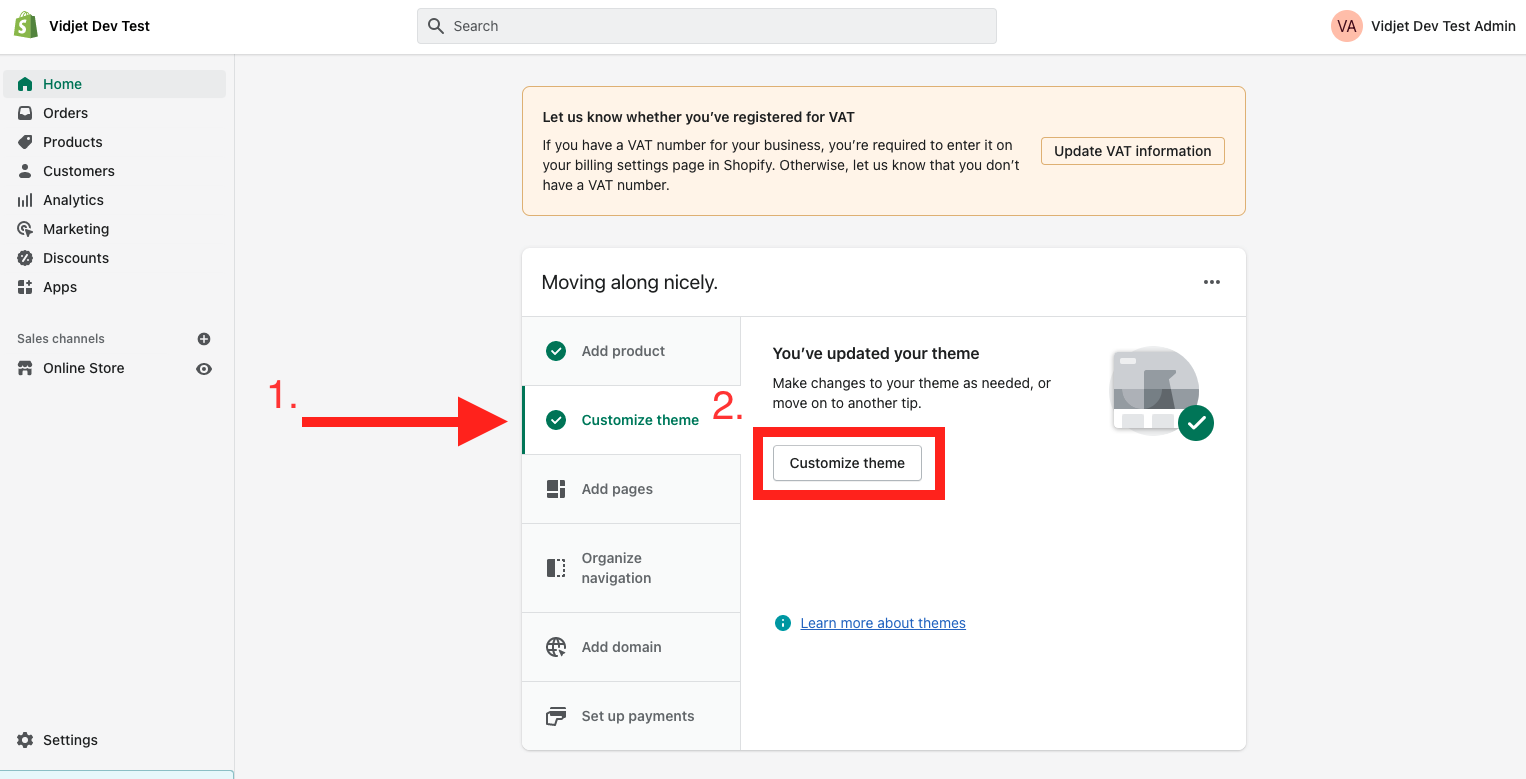
Task: Open the Home menu item
Action: 115,84
